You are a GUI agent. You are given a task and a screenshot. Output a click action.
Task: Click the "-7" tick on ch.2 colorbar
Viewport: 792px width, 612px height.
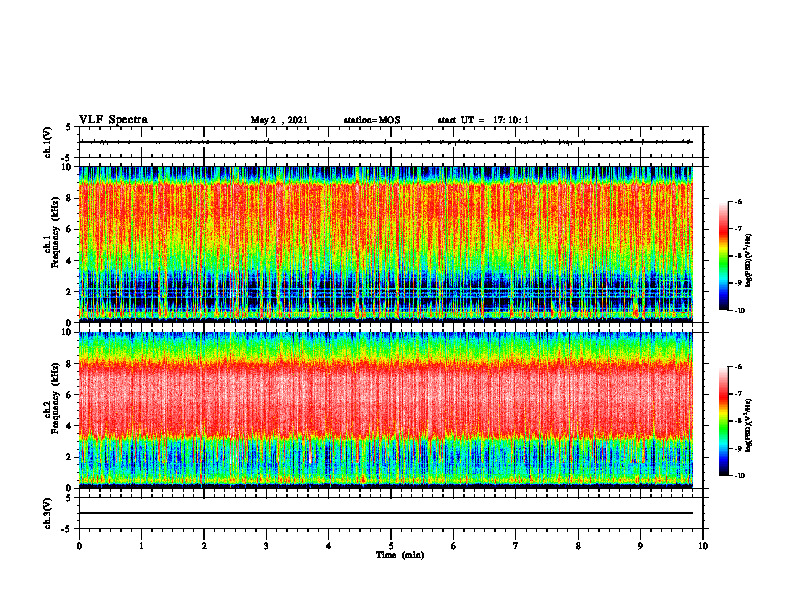[x=738, y=394]
